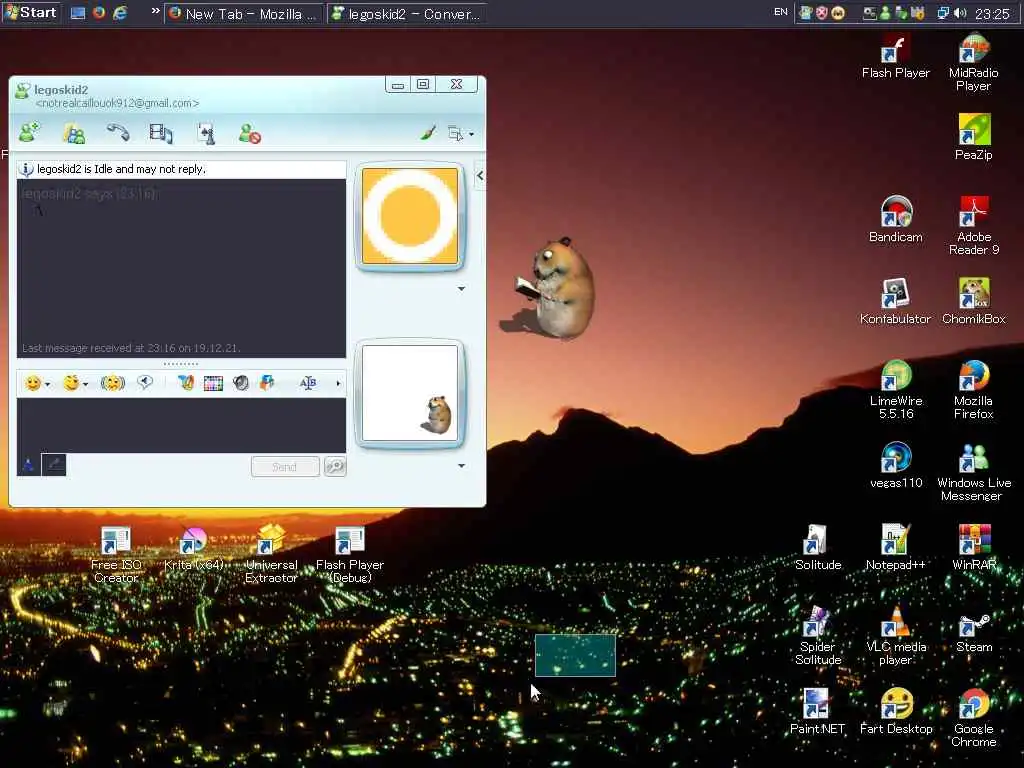Open the show menu dropdown in Messenger
Viewport: 1024px width, 768px height.
point(460,134)
